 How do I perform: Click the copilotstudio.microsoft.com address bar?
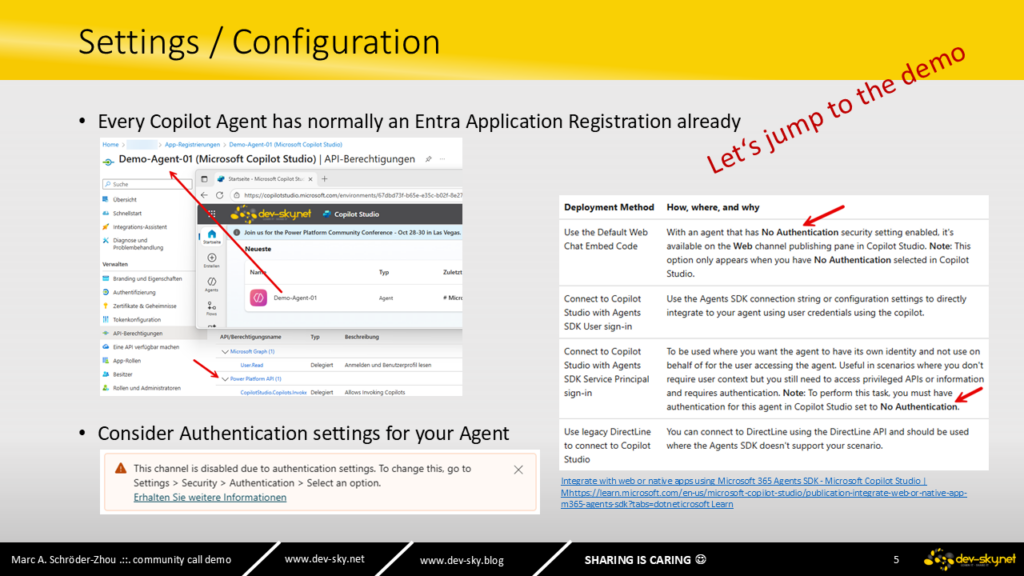point(348,195)
